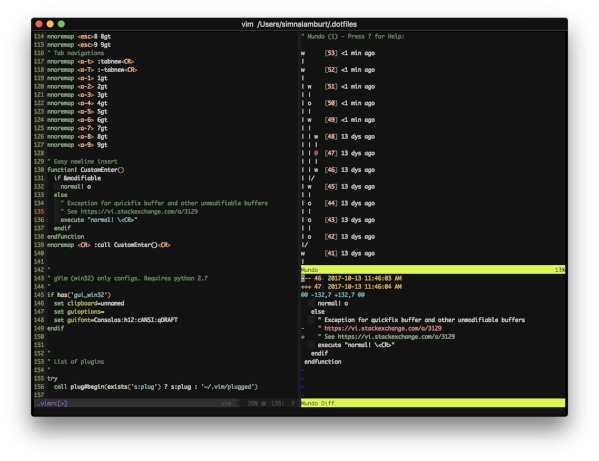
Task: Click 'endfunction' on line 138
Action: pyautogui.click(x=66, y=237)
